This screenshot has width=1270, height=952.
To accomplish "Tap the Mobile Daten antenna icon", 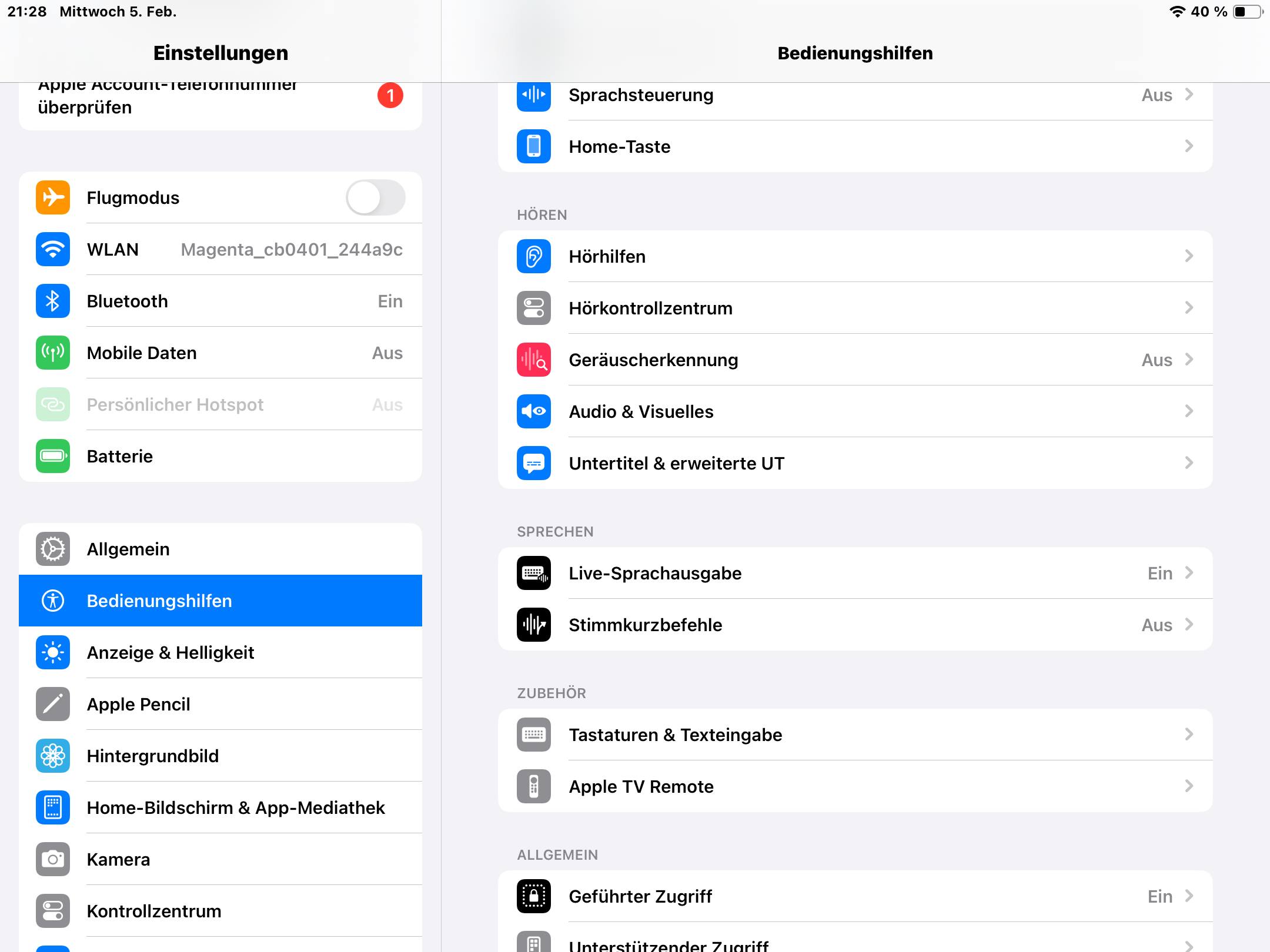I will [x=53, y=353].
